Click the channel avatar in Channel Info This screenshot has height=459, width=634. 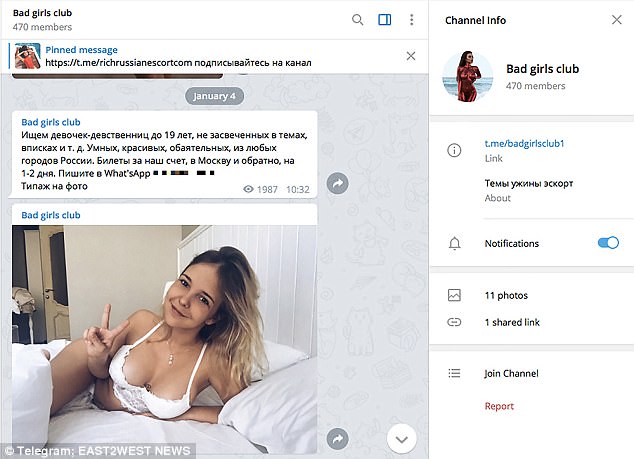click(468, 76)
